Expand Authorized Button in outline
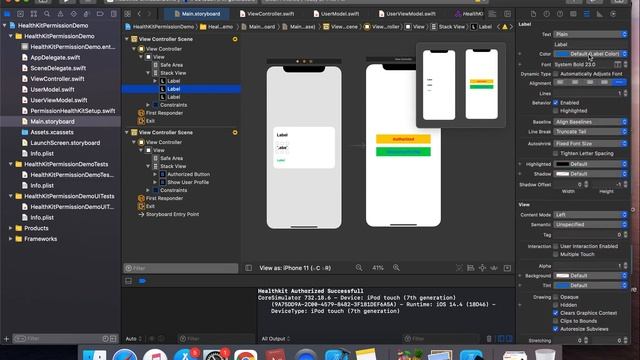Screen dimensions: 640x360 click(155, 174)
